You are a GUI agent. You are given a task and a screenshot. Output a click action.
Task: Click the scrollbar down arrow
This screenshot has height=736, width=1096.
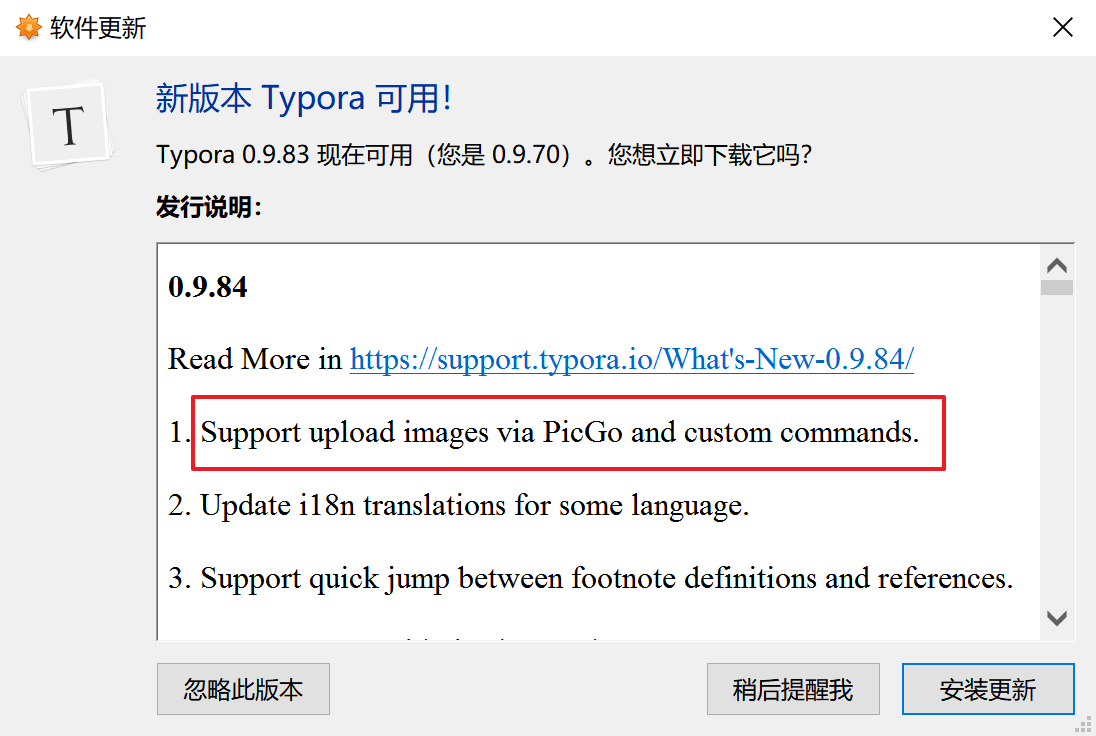1057,617
